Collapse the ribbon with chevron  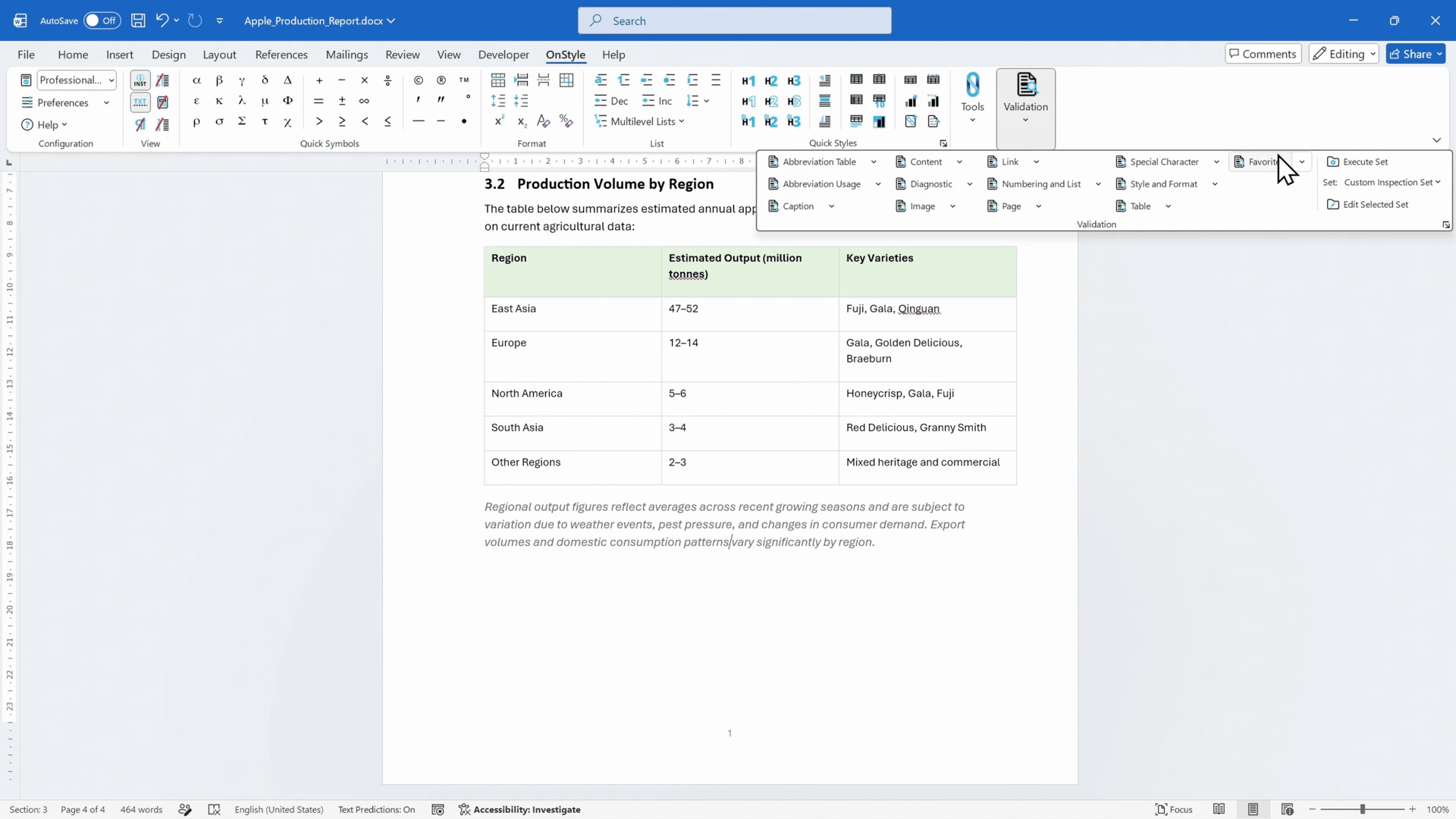(x=1436, y=140)
